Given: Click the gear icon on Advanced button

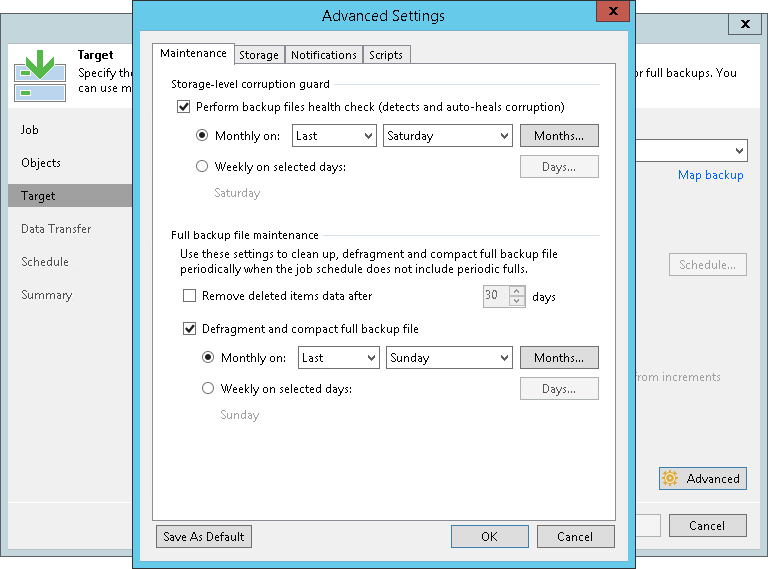Looking at the screenshot, I should (670, 478).
